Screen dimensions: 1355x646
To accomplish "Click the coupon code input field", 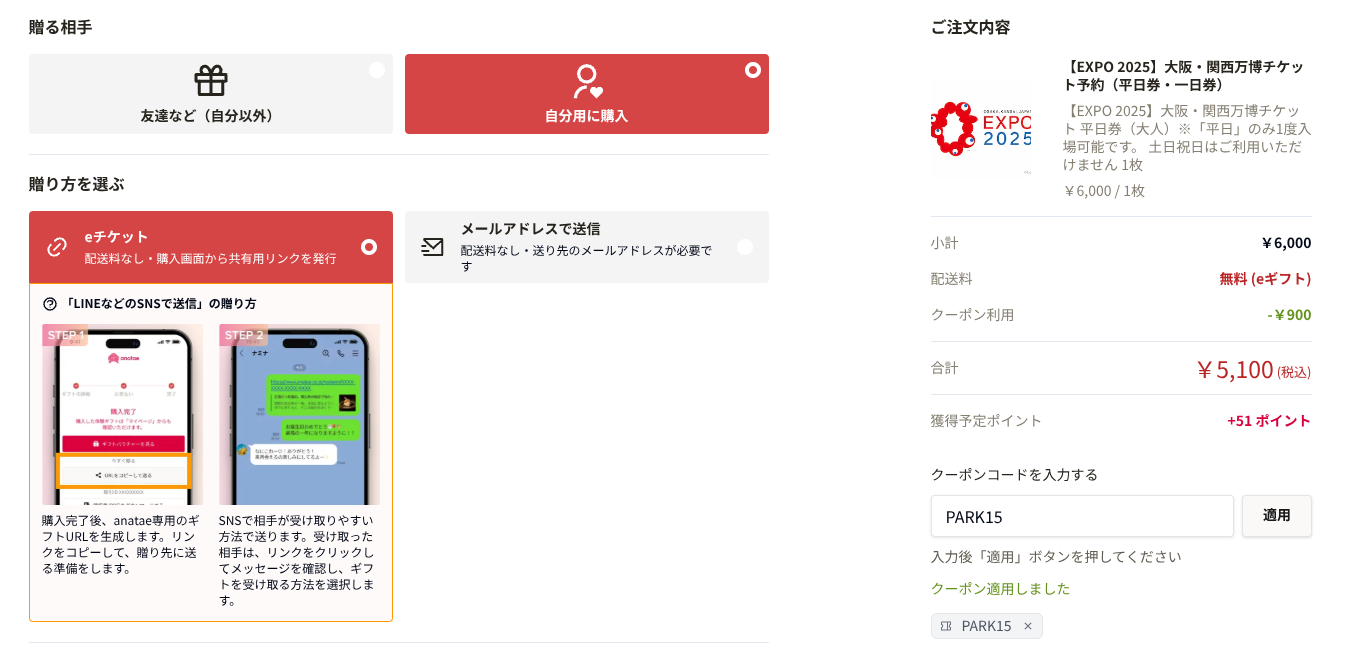I will point(1082,516).
